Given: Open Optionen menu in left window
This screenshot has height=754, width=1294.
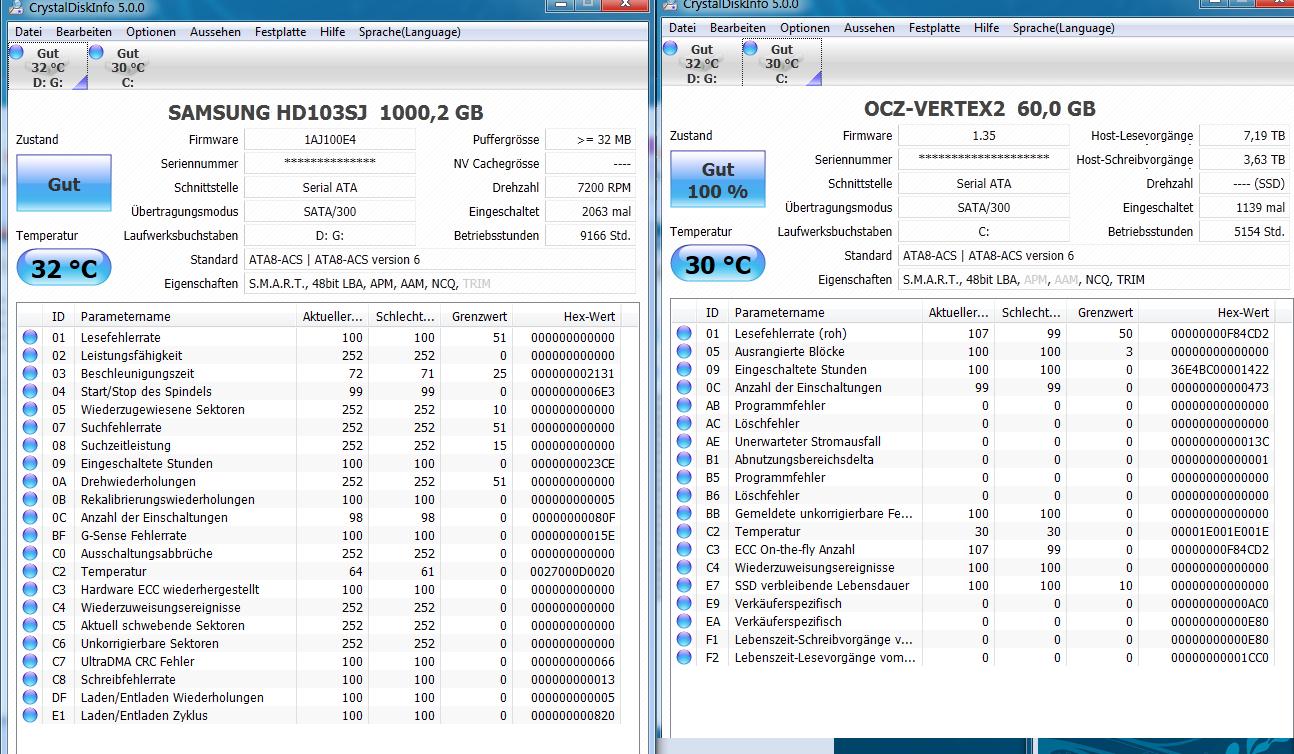Looking at the screenshot, I should 151,32.
